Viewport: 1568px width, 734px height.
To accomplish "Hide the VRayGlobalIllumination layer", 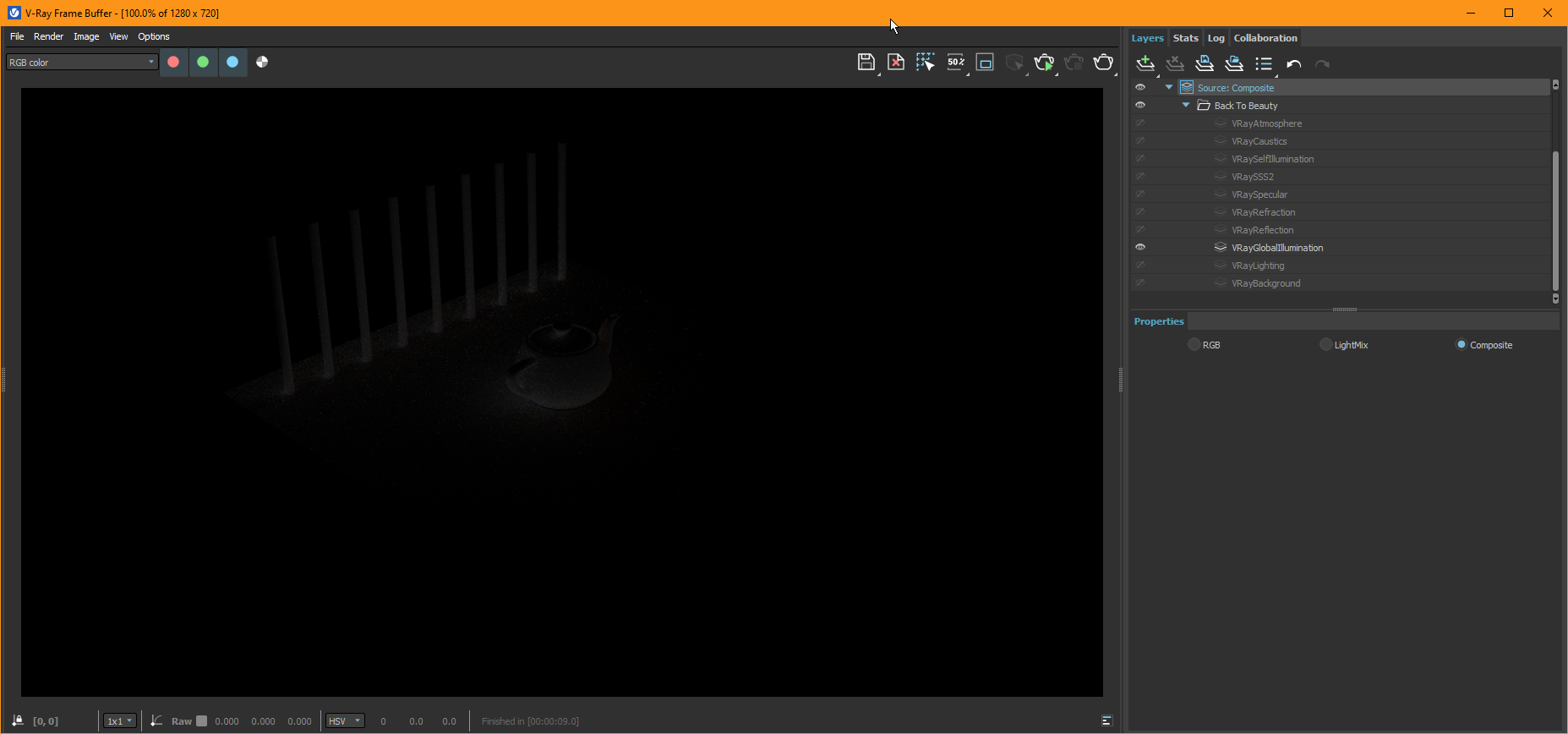I will 1140,247.
